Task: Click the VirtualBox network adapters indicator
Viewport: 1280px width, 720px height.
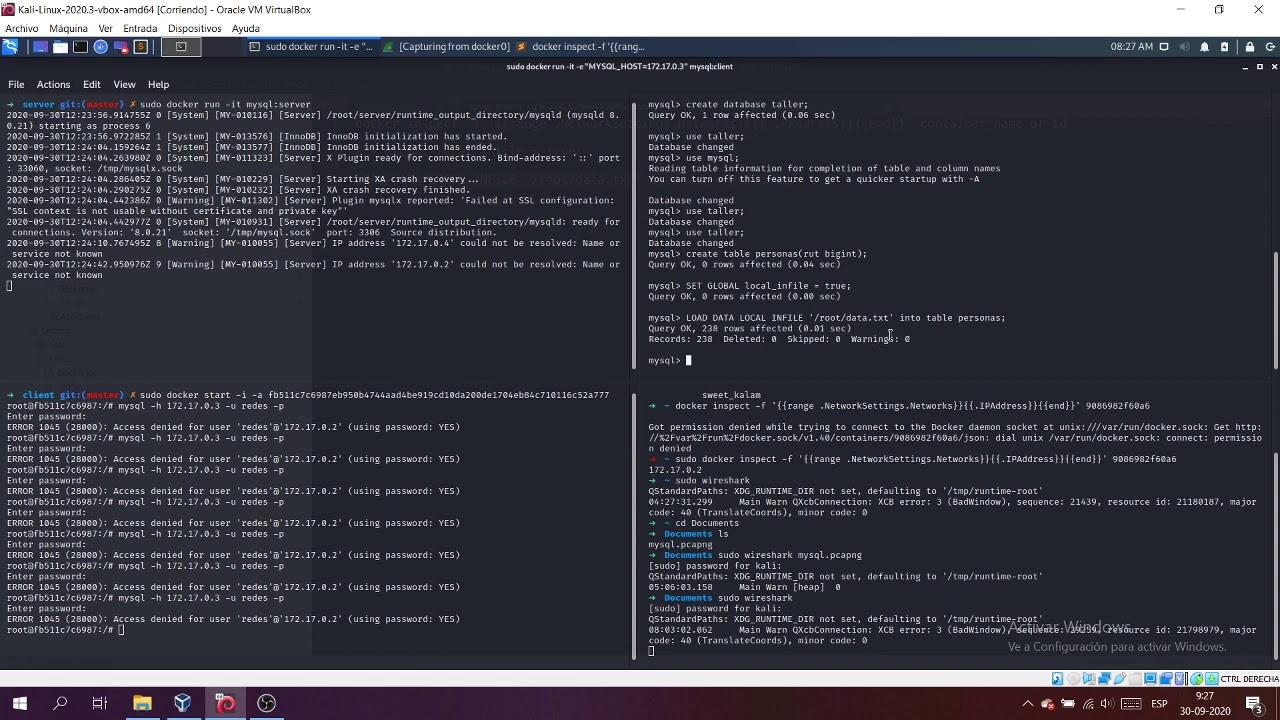Action: 1104,679
